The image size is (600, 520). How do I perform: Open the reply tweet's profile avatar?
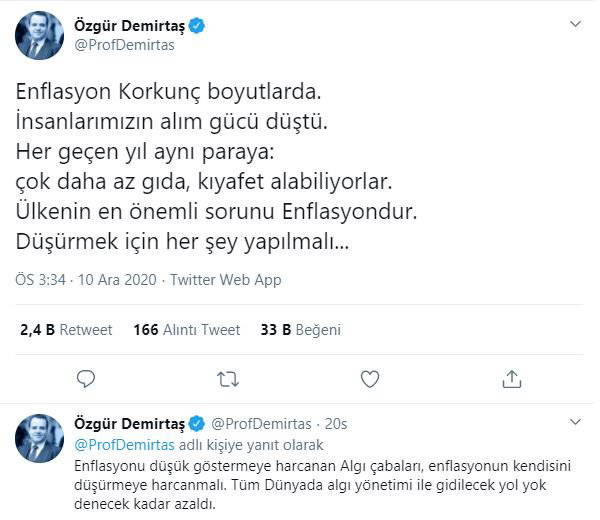(x=40, y=439)
